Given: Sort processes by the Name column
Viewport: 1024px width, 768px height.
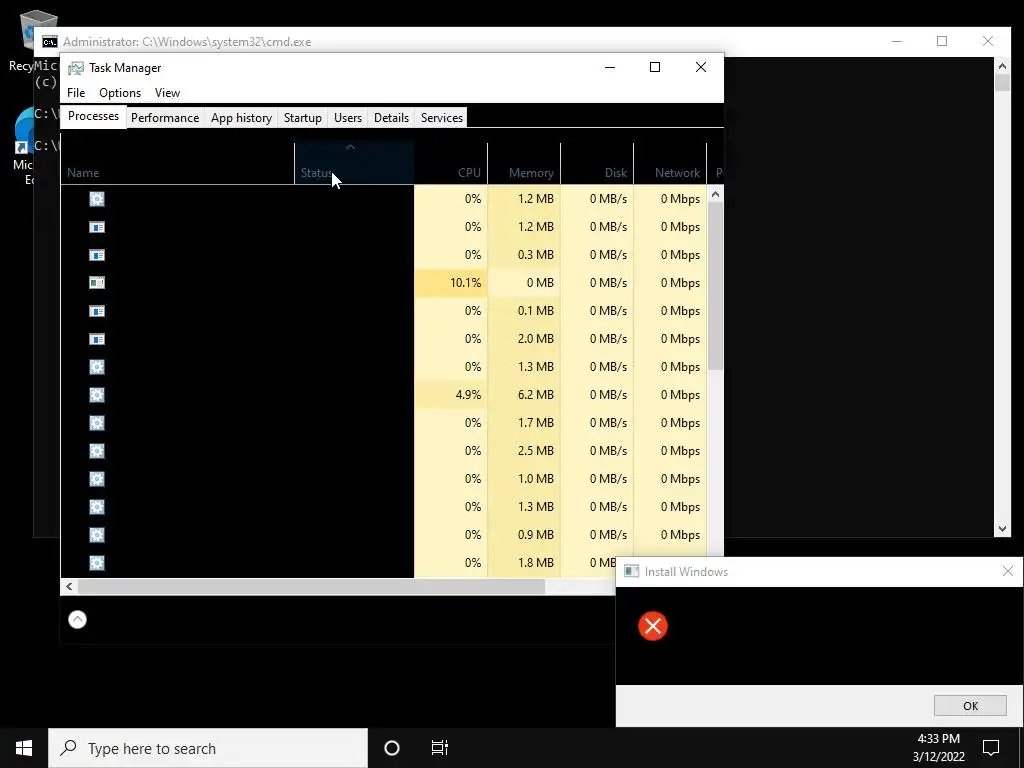Looking at the screenshot, I should click(x=178, y=163).
